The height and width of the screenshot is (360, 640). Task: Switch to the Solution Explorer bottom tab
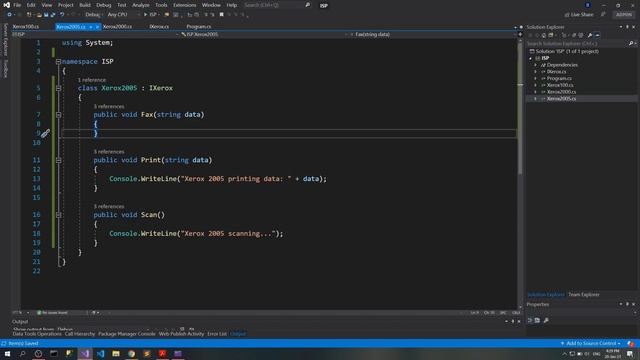[546, 295]
